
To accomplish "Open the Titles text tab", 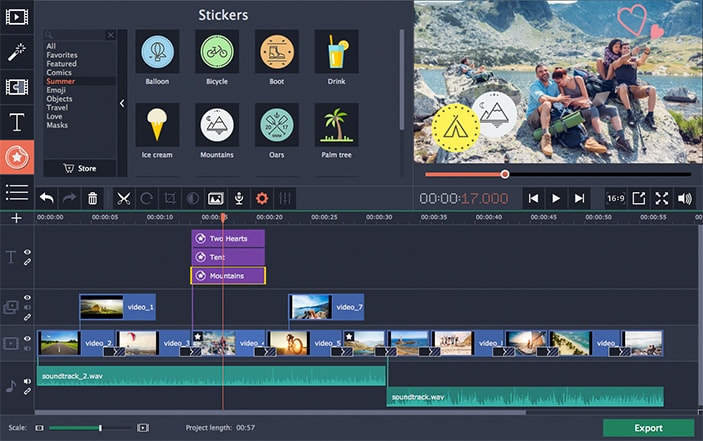I will tap(17, 122).
